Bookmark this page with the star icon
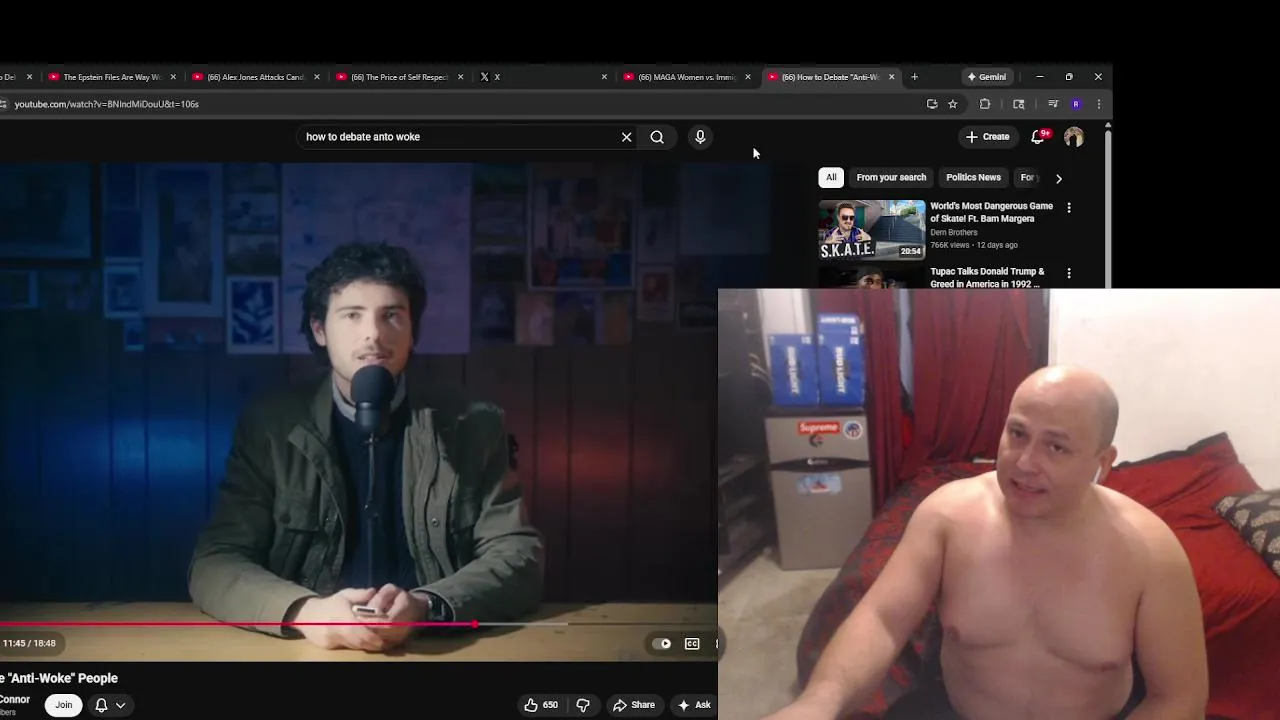Viewport: 1280px width, 720px height. (x=953, y=104)
